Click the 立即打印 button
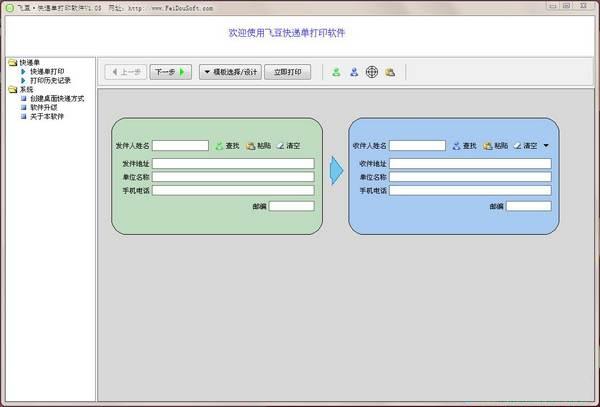 coord(287,72)
